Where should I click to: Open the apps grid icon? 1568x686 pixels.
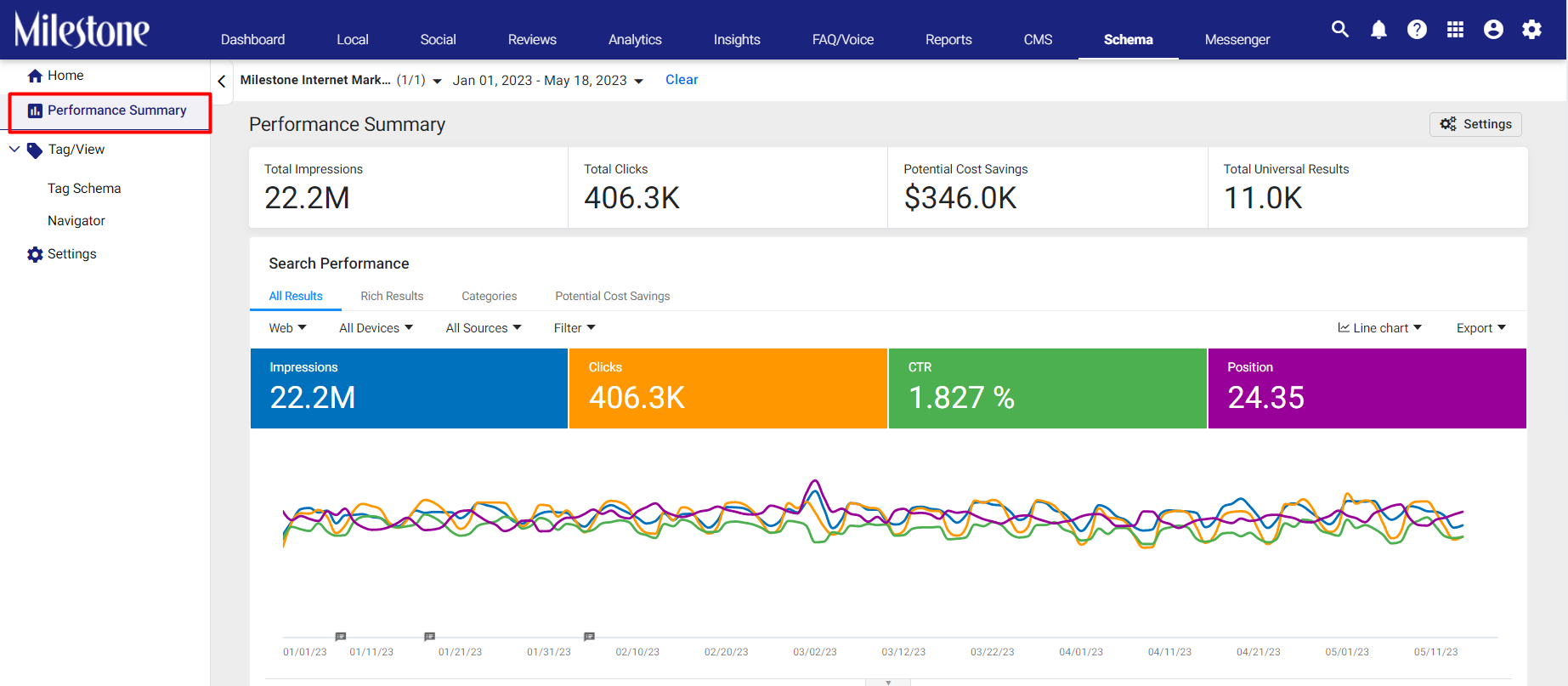pos(1455,30)
